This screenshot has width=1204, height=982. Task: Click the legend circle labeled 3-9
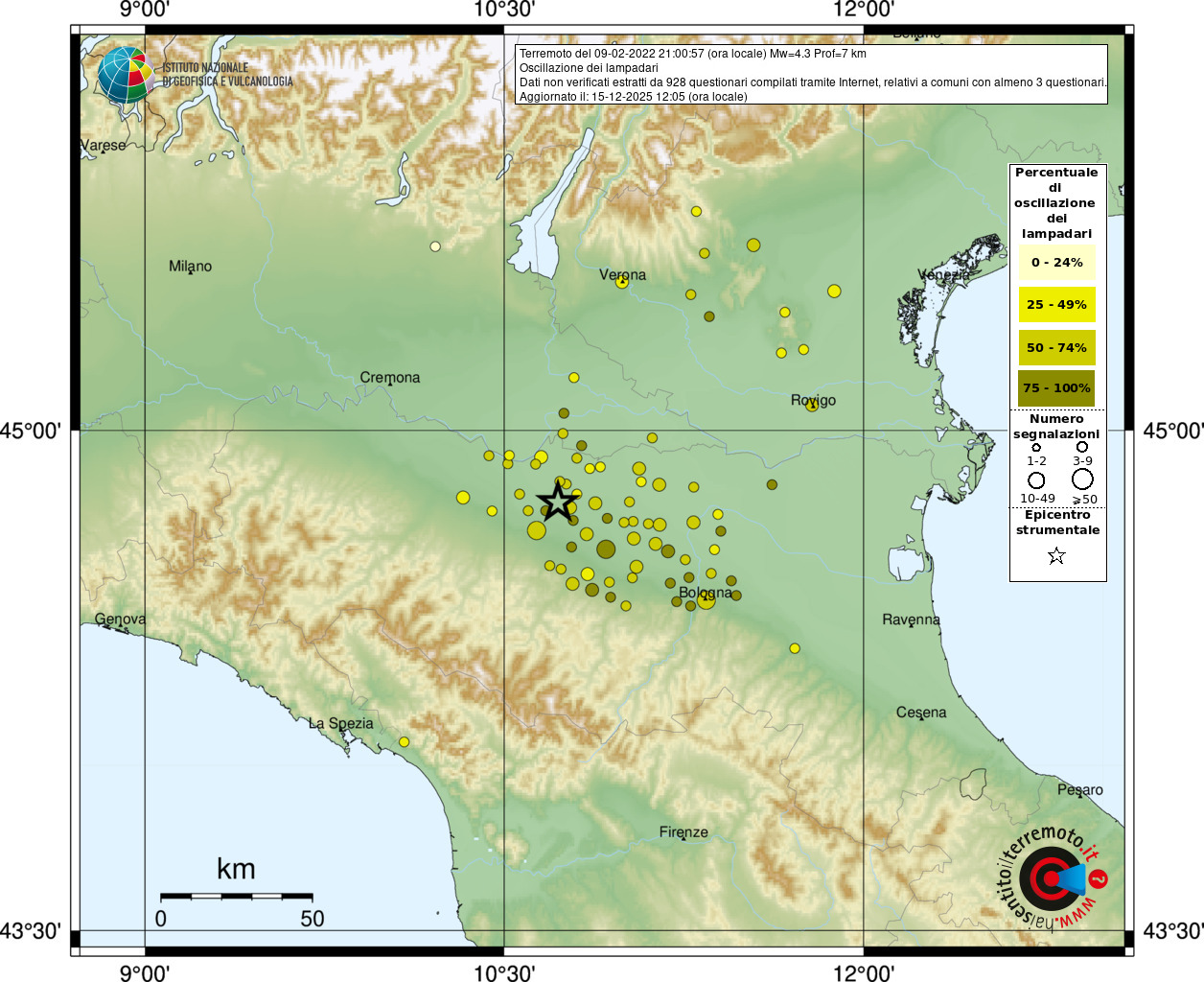[x=1082, y=447]
